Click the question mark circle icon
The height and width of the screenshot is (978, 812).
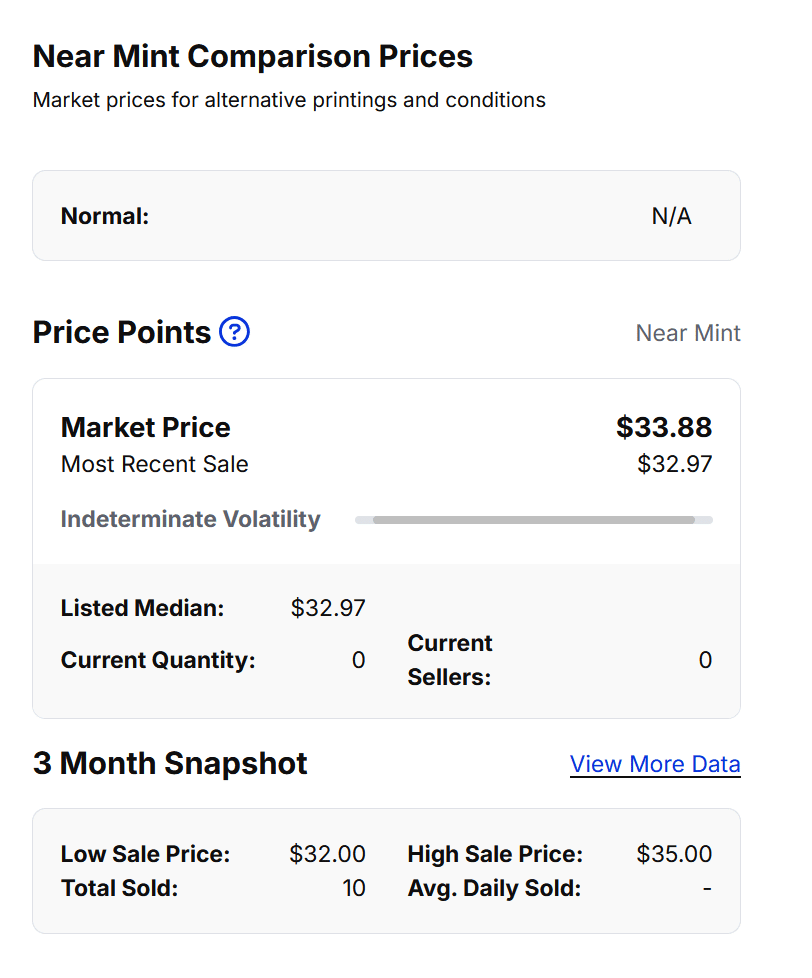click(x=235, y=331)
